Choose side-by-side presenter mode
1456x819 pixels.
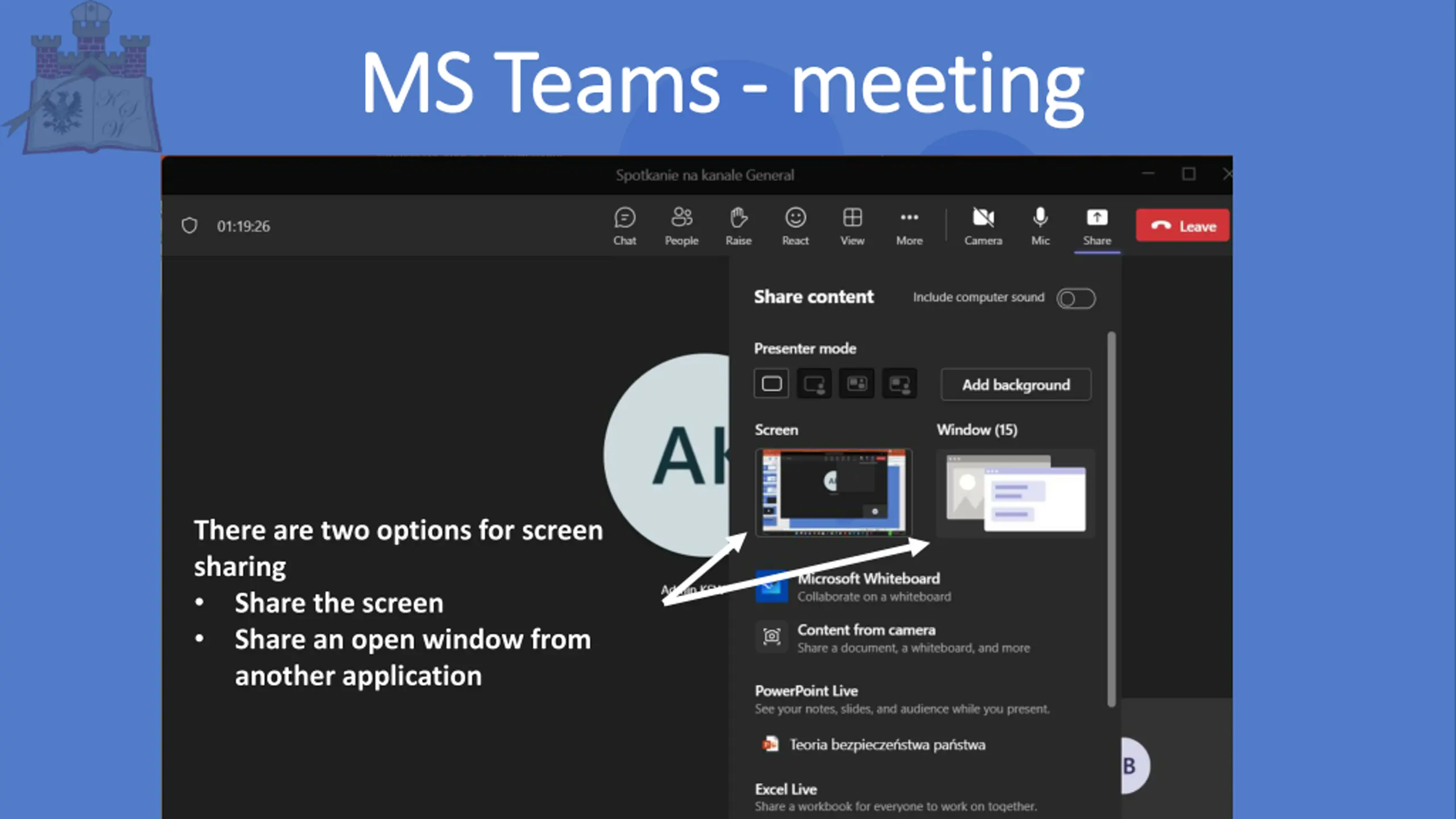pyautogui.click(x=857, y=384)
